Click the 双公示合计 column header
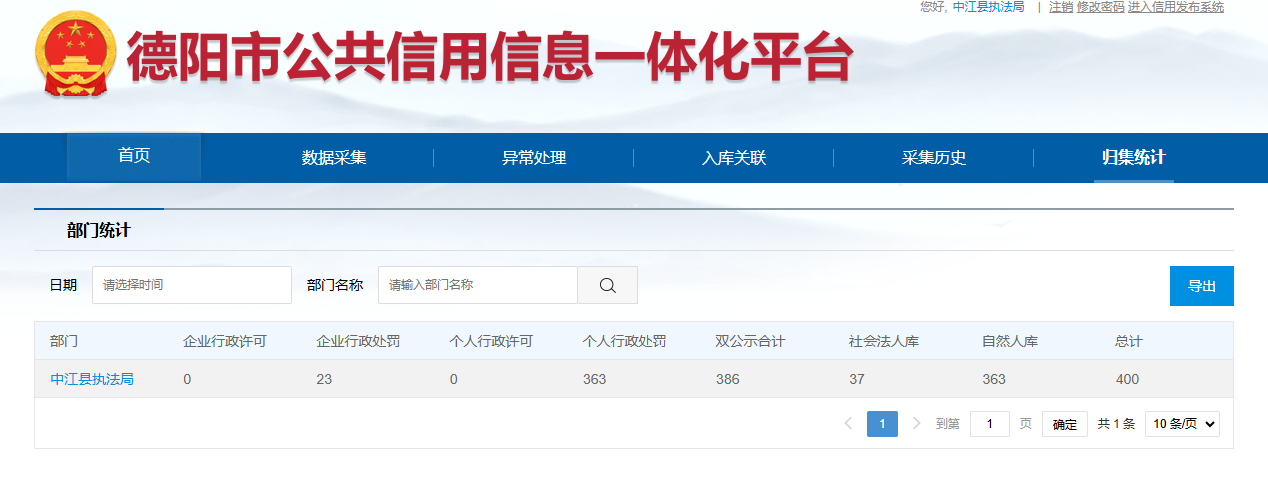Viewport: 1268px width, 488px height. pos(750,342)
